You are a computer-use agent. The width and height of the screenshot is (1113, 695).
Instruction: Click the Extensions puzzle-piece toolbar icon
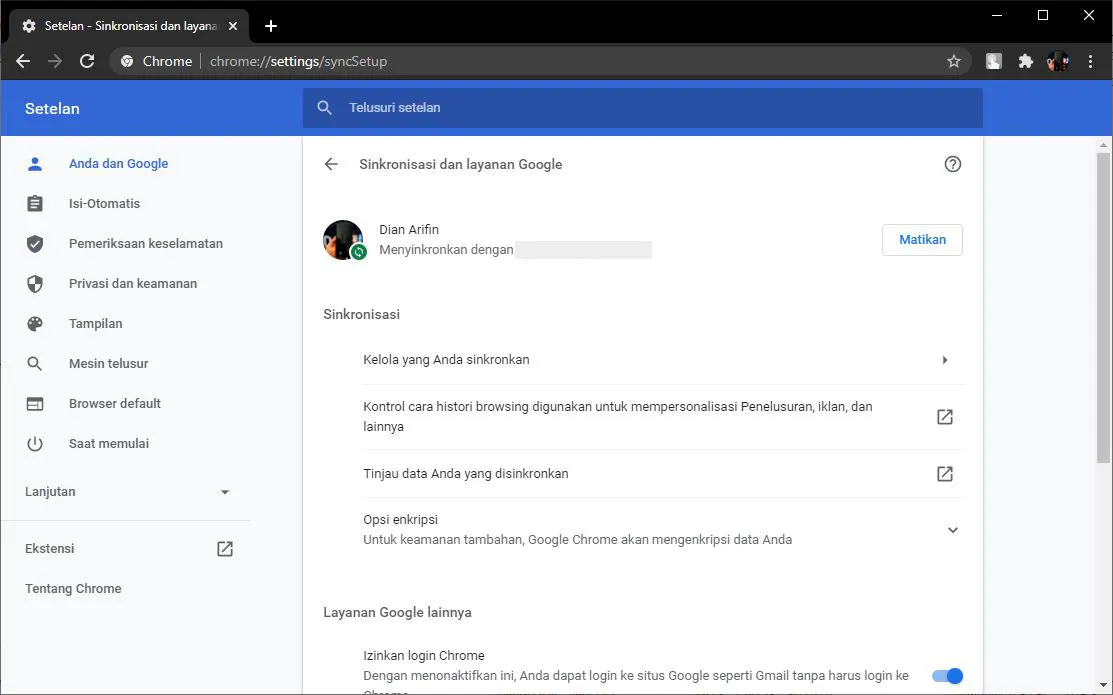click(1025, 61)
